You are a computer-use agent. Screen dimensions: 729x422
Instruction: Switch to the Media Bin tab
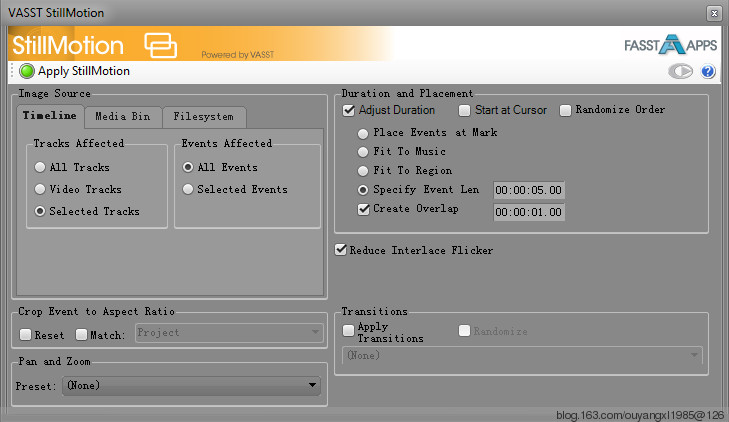(123, 117)
